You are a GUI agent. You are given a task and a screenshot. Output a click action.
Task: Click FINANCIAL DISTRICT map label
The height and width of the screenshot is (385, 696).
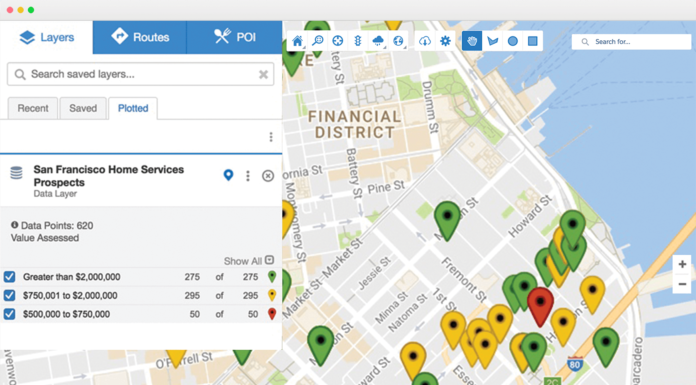point(354,124)
